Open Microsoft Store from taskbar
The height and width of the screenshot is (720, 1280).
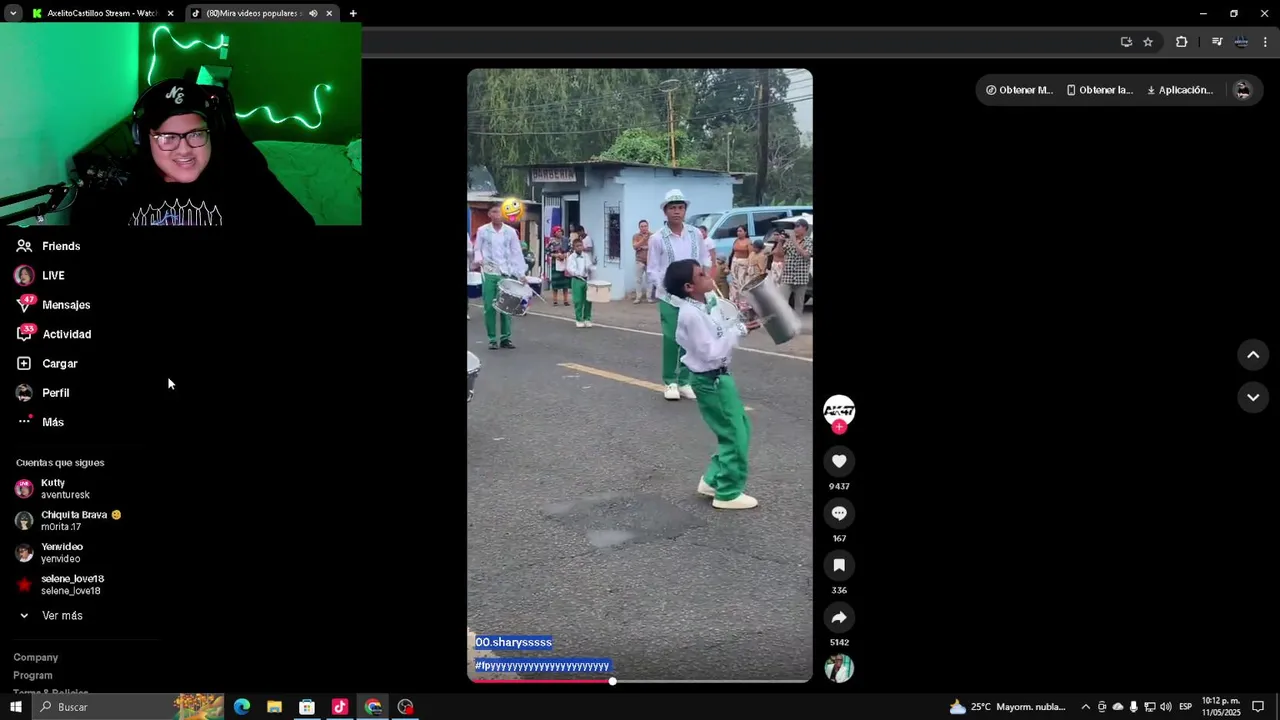click(x=307, y=707)
